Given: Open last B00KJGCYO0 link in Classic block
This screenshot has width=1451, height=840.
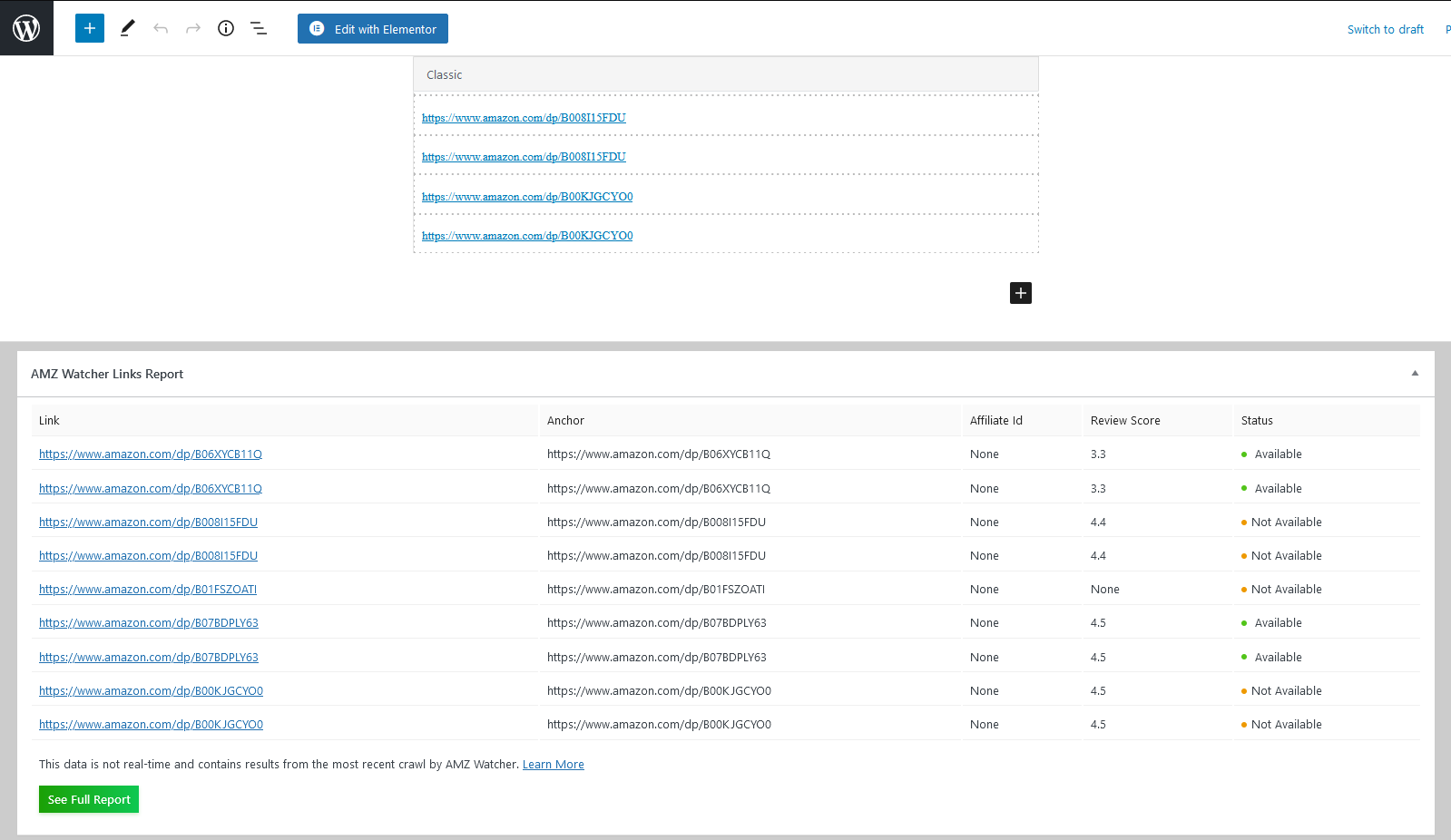Looking at the screenshot, I should coord(527,236).
